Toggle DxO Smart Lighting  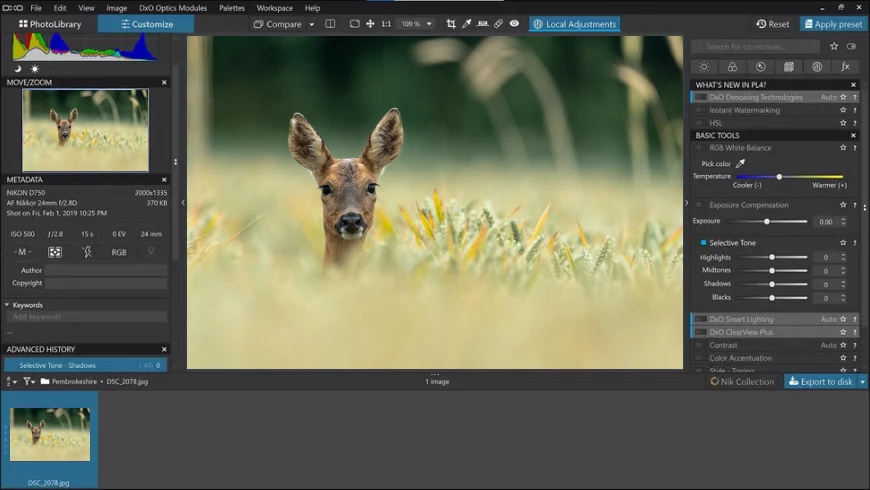point(701,319)
